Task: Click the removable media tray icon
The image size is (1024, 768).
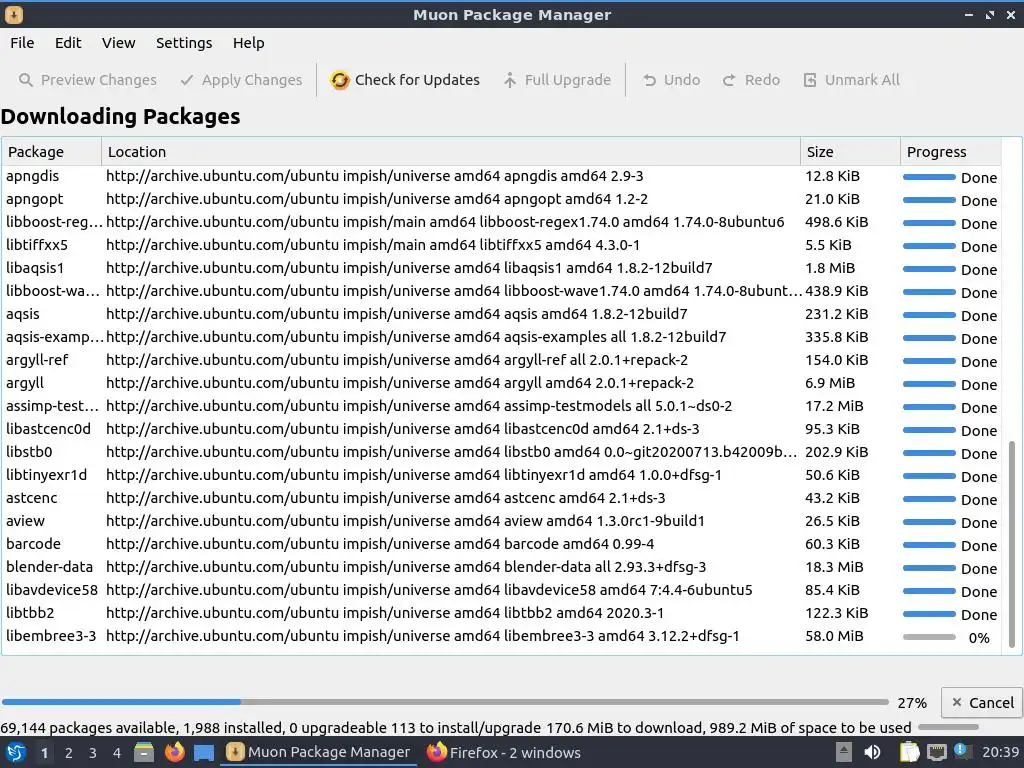Action: click(x=844, y=752)
